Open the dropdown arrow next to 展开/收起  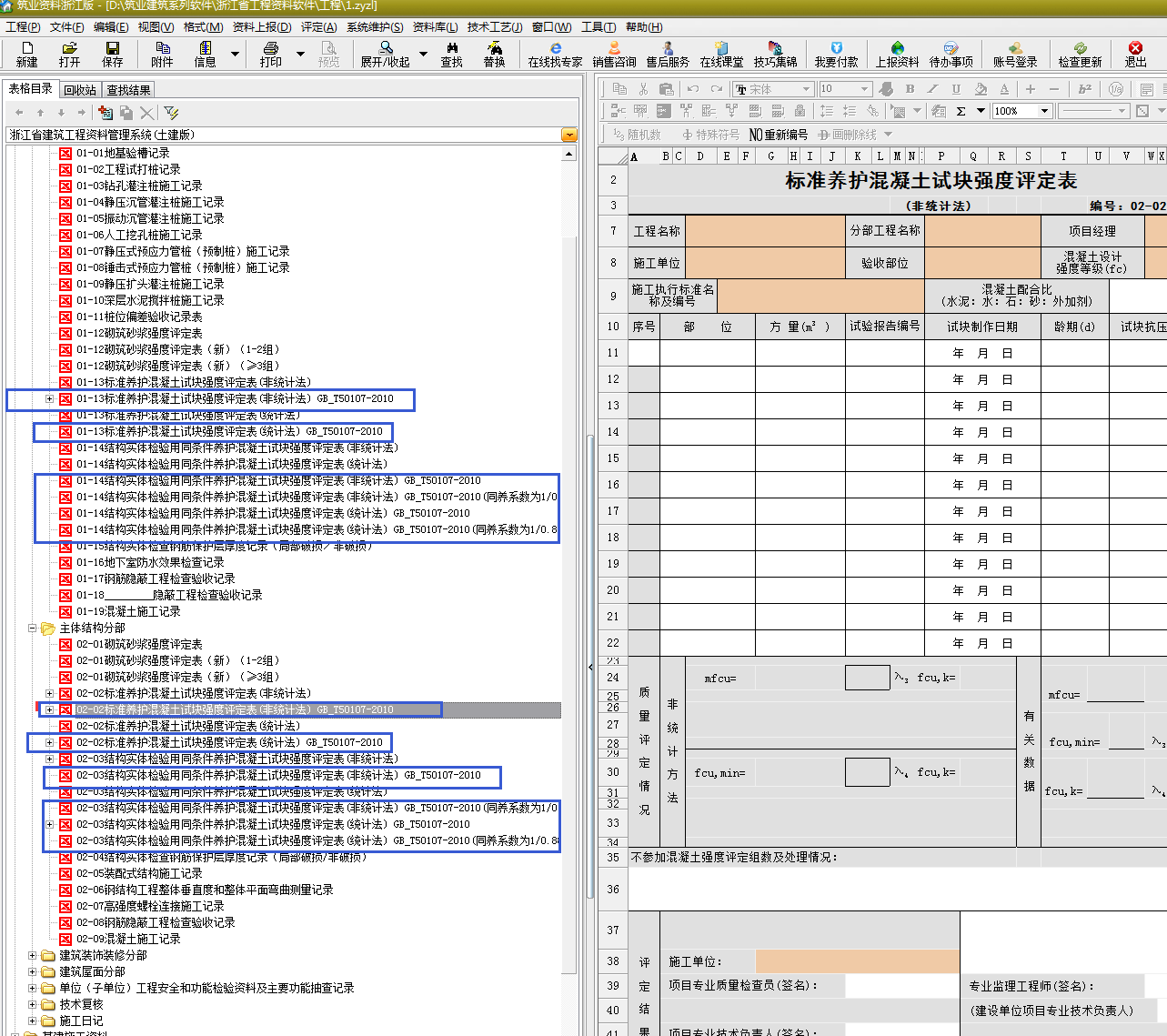pyautogui.click(x=423, y=54)
